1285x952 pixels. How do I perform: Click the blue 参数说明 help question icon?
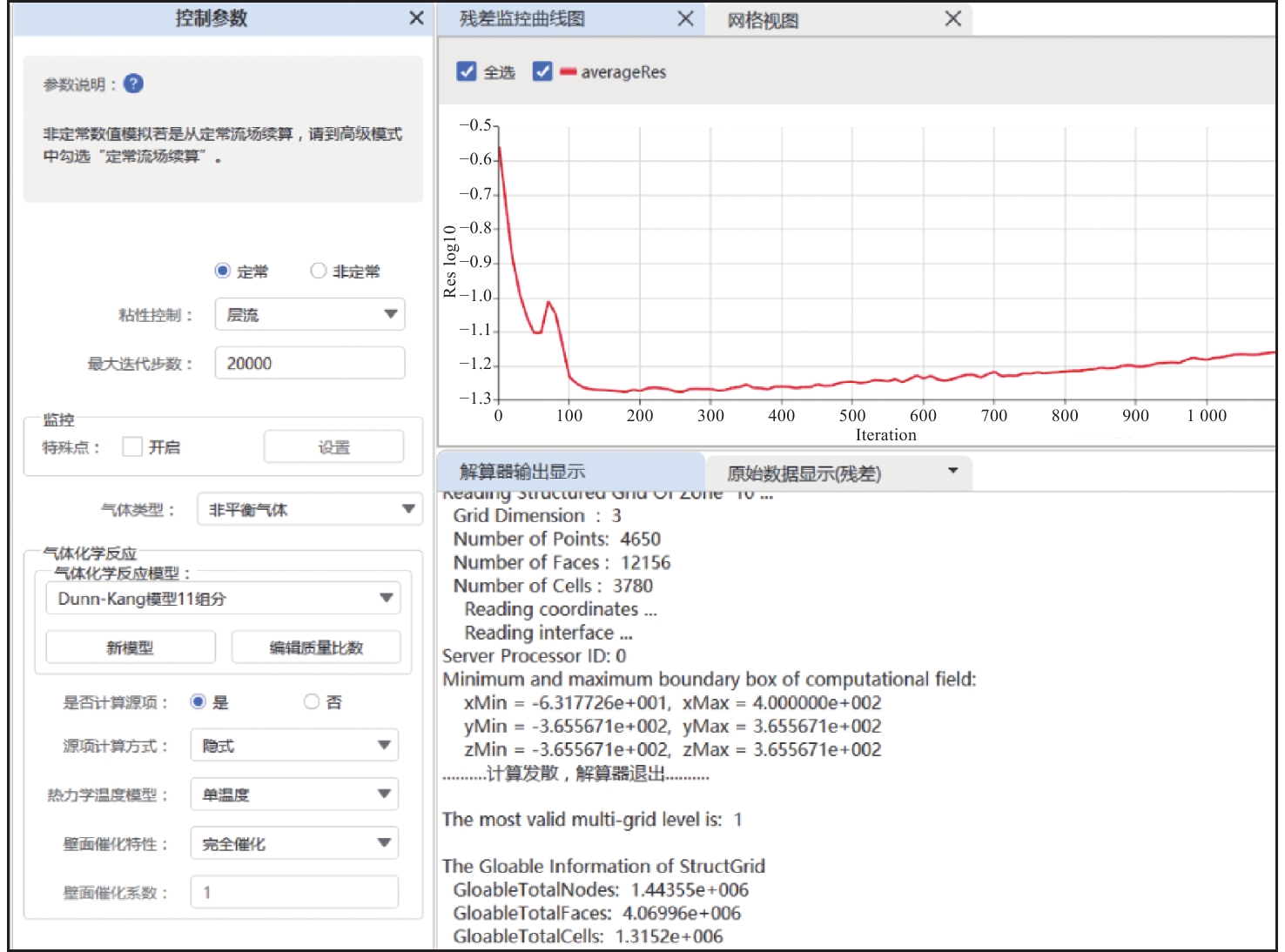tap(133, 84)
